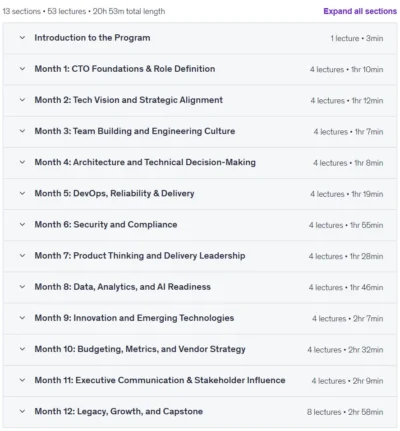Click Month 12: Legacy, Growth, and Capstone title
This screenshot has width=400, height=431.
coord(119,411)
